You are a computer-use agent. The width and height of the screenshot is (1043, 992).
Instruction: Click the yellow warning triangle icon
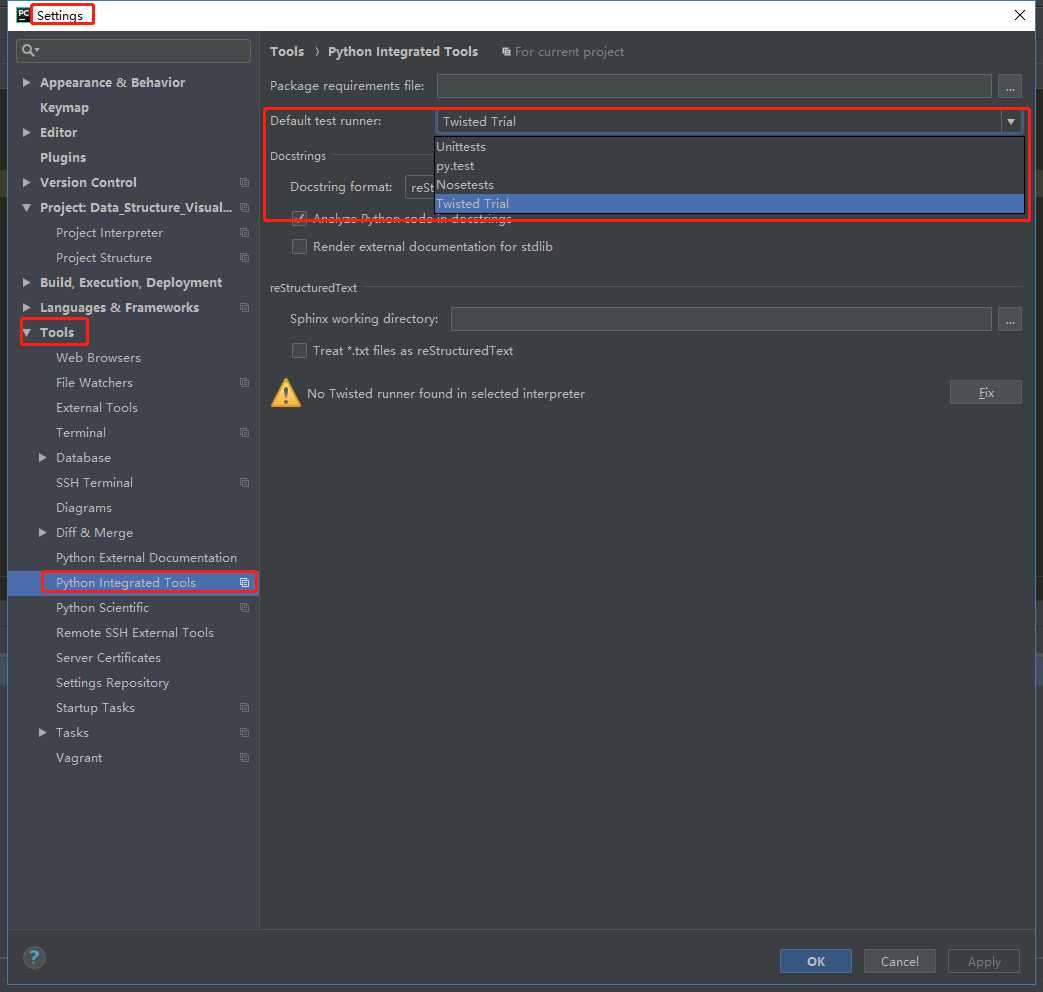tap(286, 393)
